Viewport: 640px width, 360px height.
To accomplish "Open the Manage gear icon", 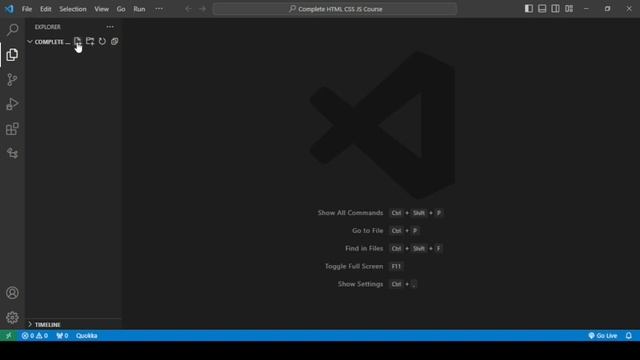I will point(12,317).
